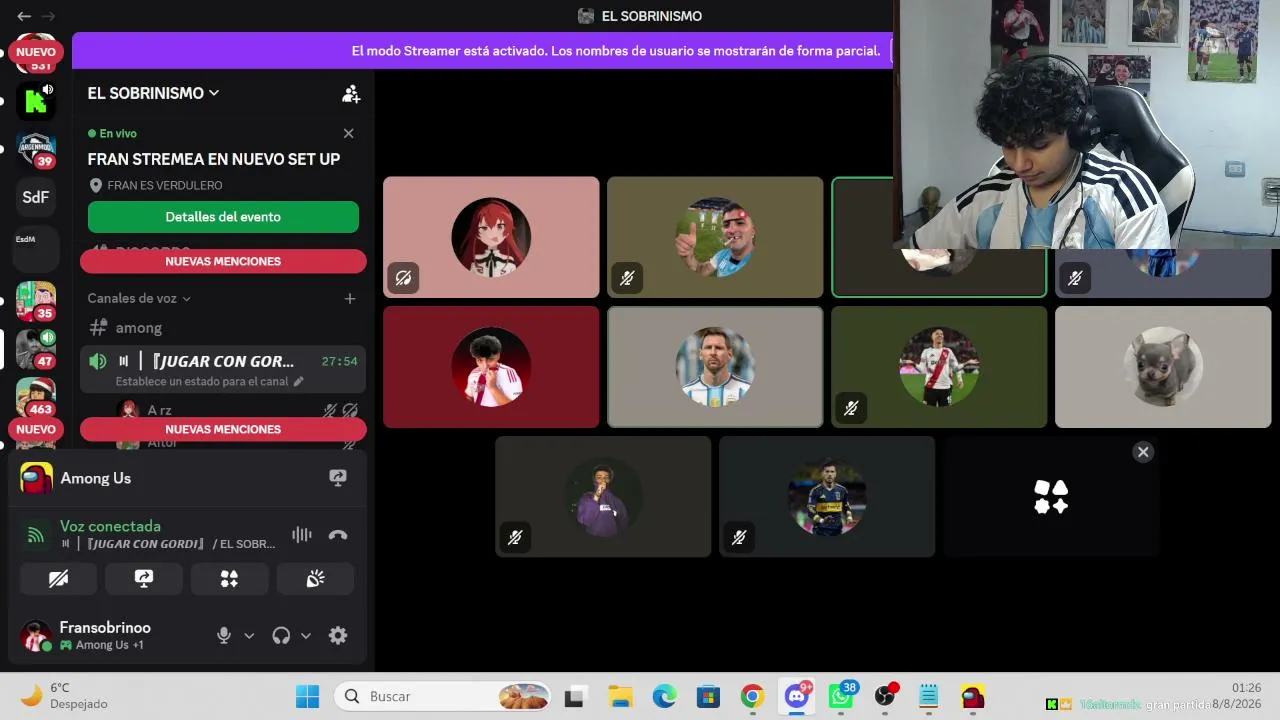Open the Argenmod server icon

[36, 149]
